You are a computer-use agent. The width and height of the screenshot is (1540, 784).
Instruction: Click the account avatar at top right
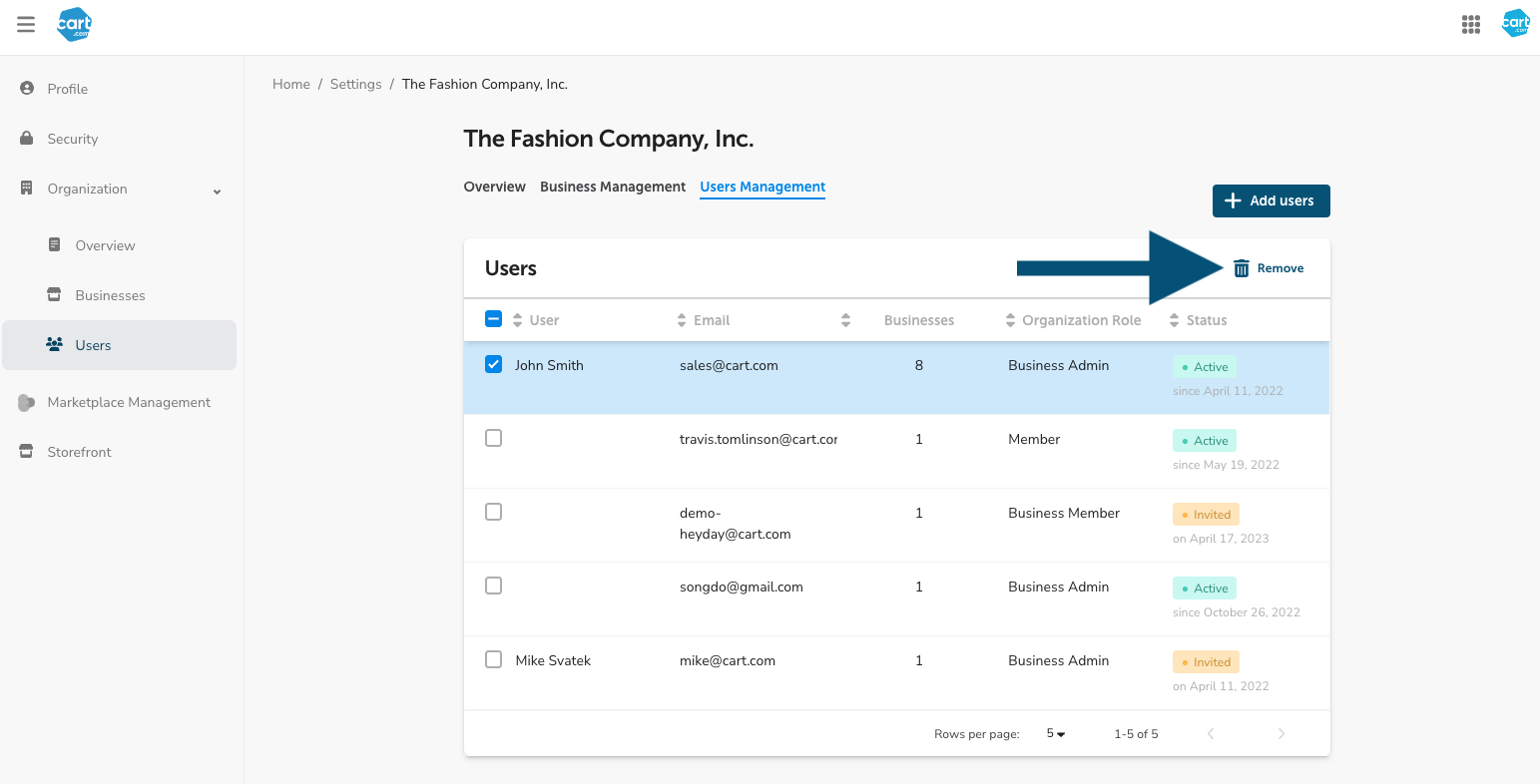click(x=1515, y=24)
